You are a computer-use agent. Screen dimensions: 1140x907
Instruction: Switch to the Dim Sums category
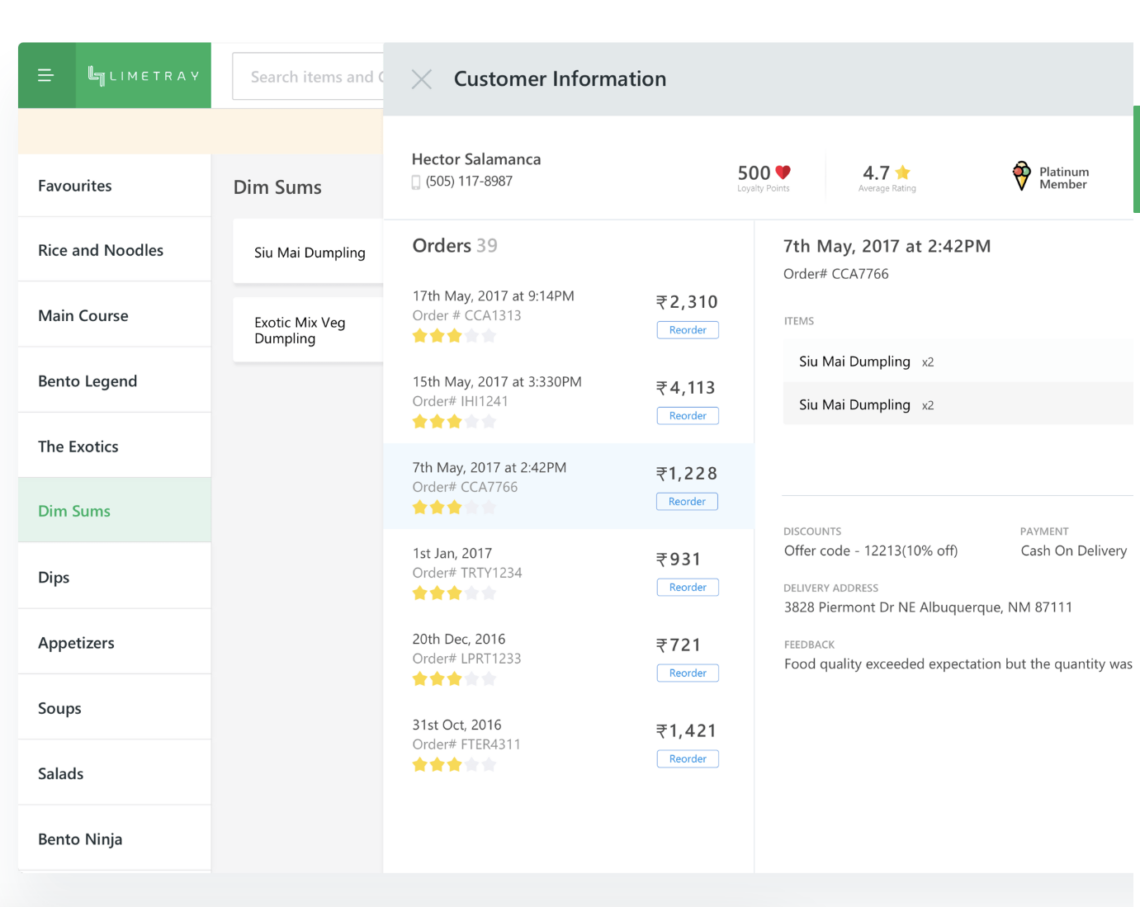pos(74,510)
